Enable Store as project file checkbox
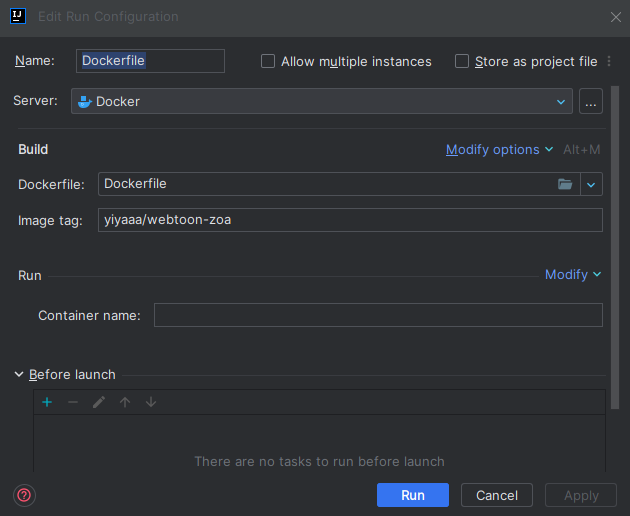Image resolution: width=630 pixels, height=516 pixels. (x=462, y=61)
